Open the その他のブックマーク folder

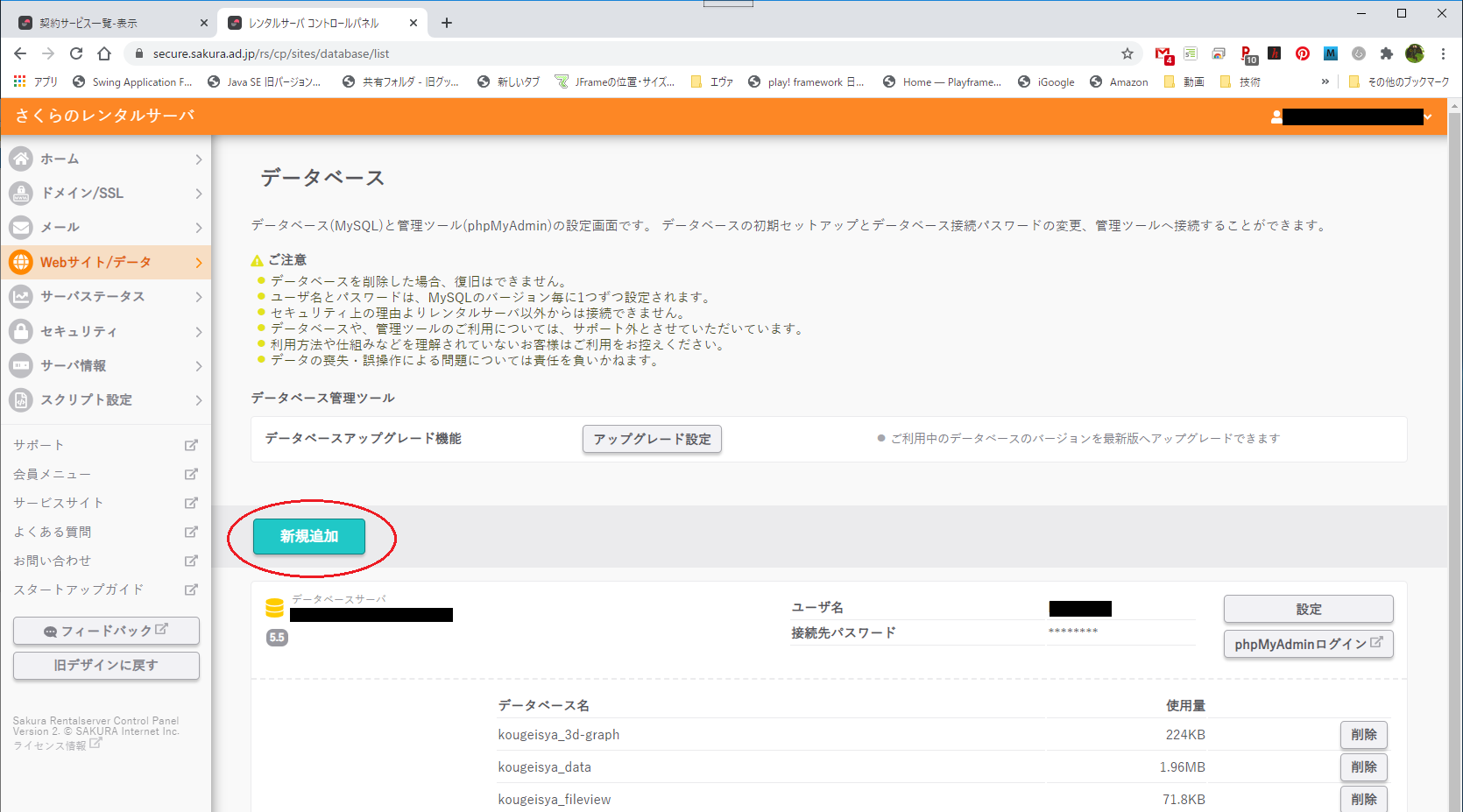click(1399, 81)
